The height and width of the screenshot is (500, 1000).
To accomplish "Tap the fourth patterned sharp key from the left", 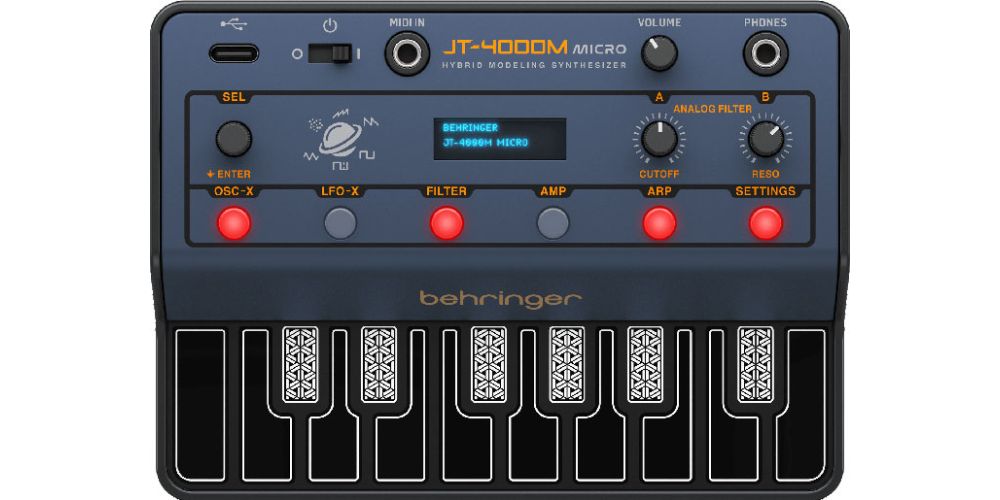I will click(x=567, y=364).
